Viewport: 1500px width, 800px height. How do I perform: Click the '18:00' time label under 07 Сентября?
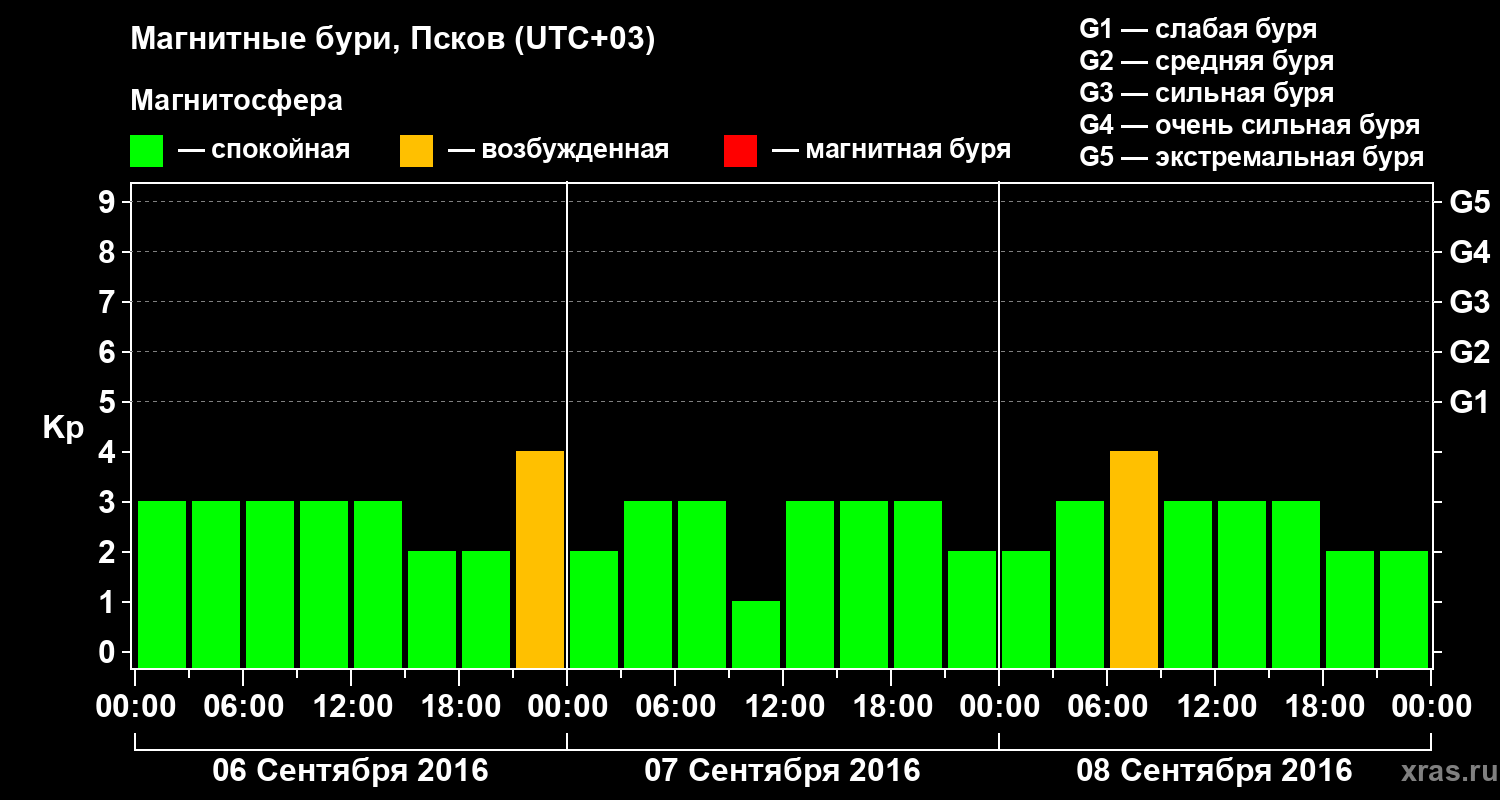tap(891, 707)
